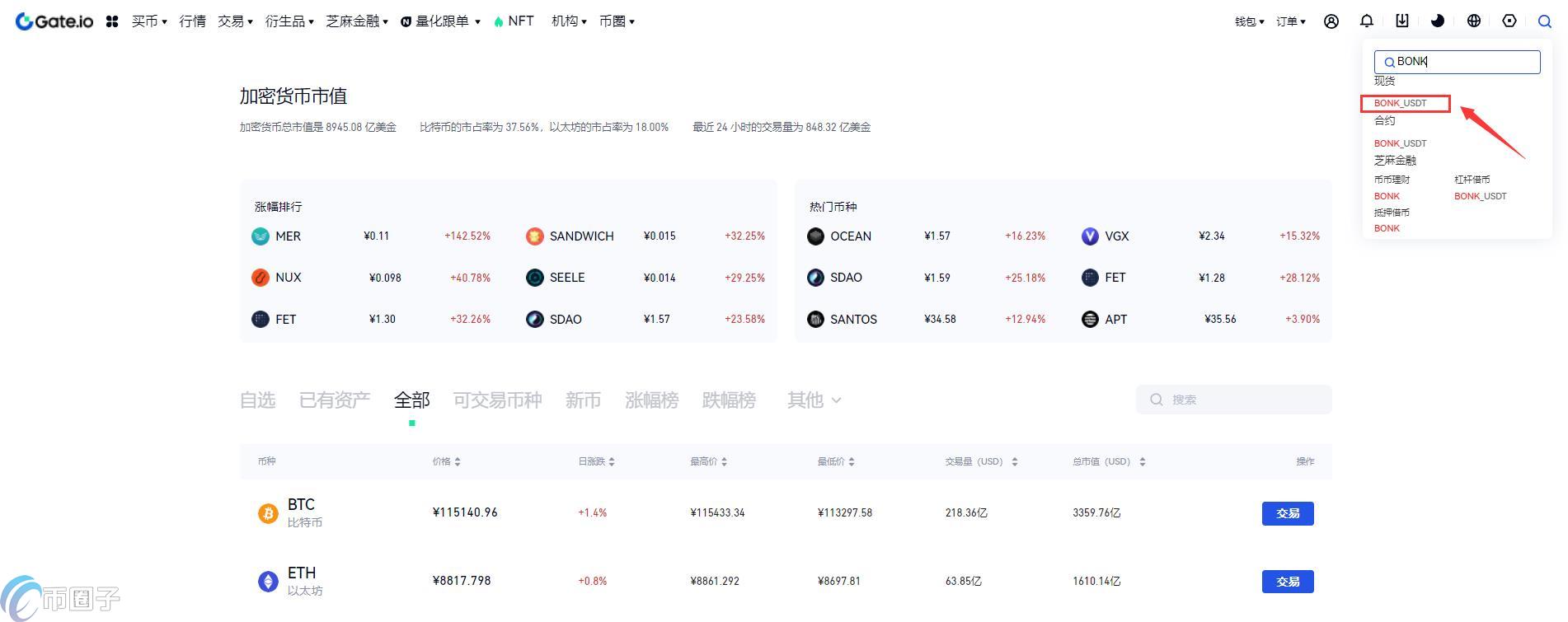Expand the 交易 dropdown menu

pos(235,21)
